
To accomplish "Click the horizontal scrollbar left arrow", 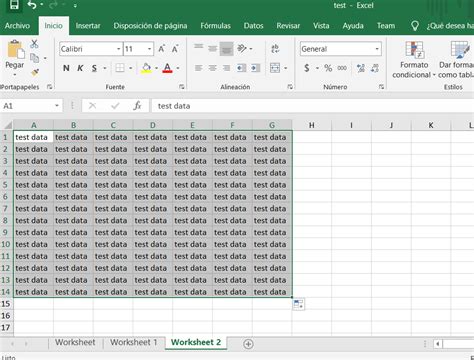I will pos(438,344).
